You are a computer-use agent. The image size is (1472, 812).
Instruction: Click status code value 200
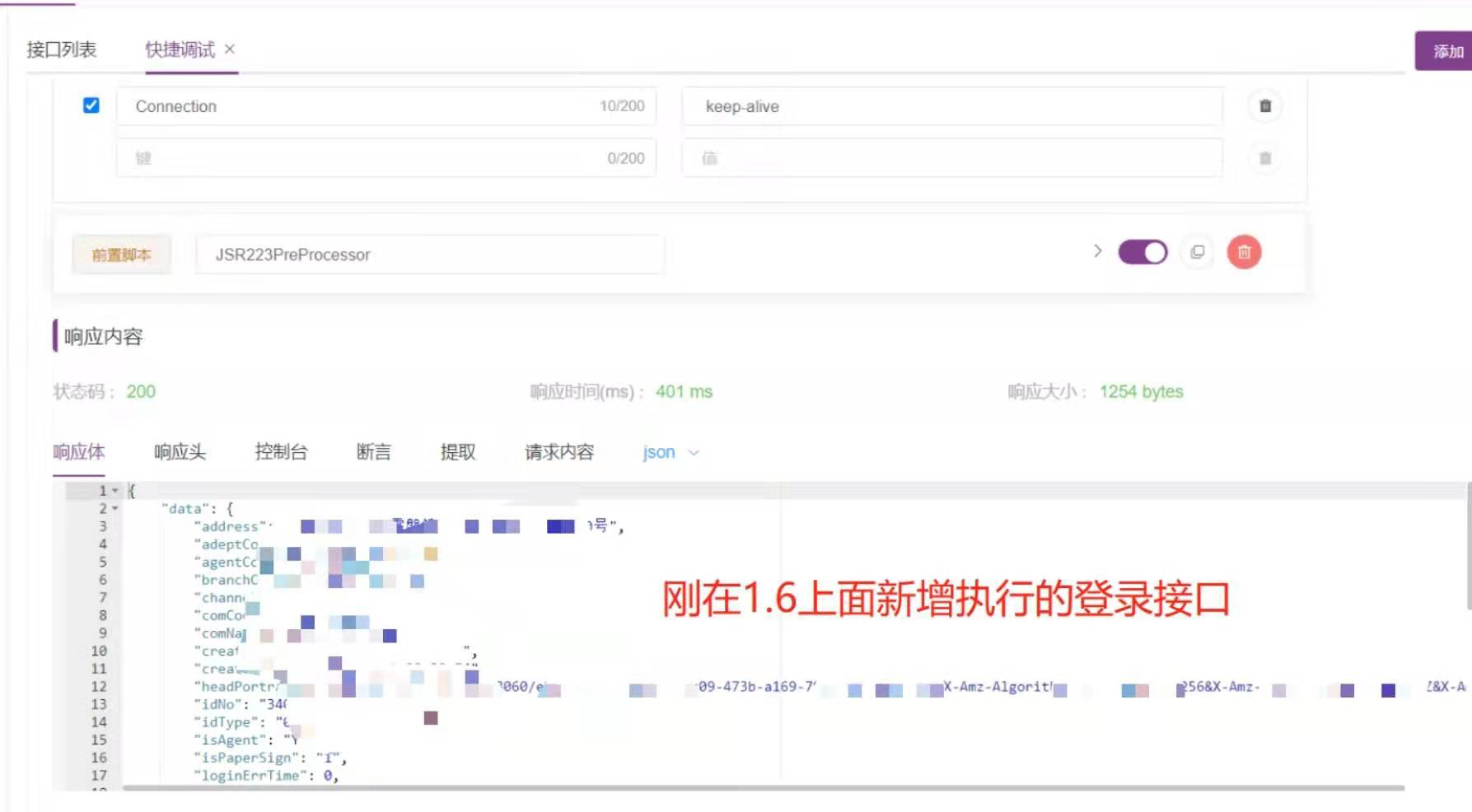(141, 392)
